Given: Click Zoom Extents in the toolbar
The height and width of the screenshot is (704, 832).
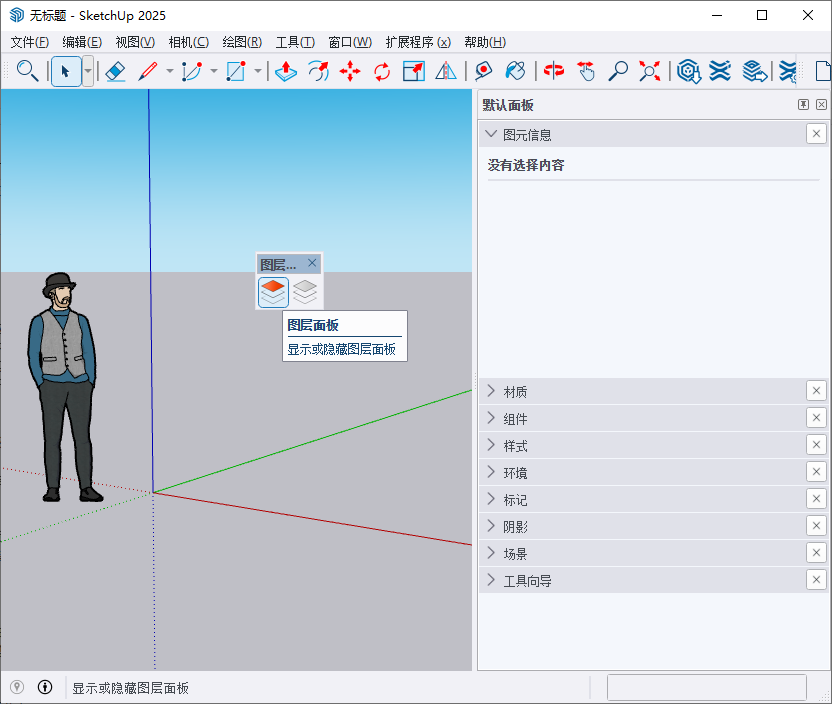Looking at the screenshot, I should [649, 71].
